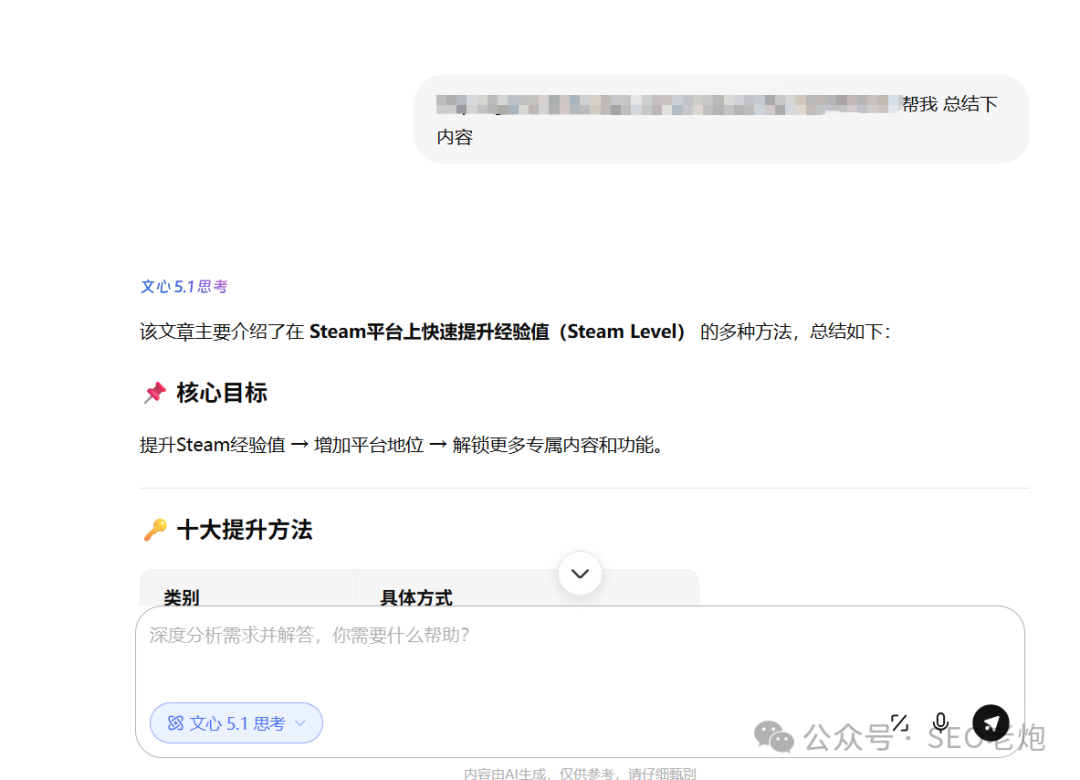Click the 核心目标 heading

tap(221, 393)
